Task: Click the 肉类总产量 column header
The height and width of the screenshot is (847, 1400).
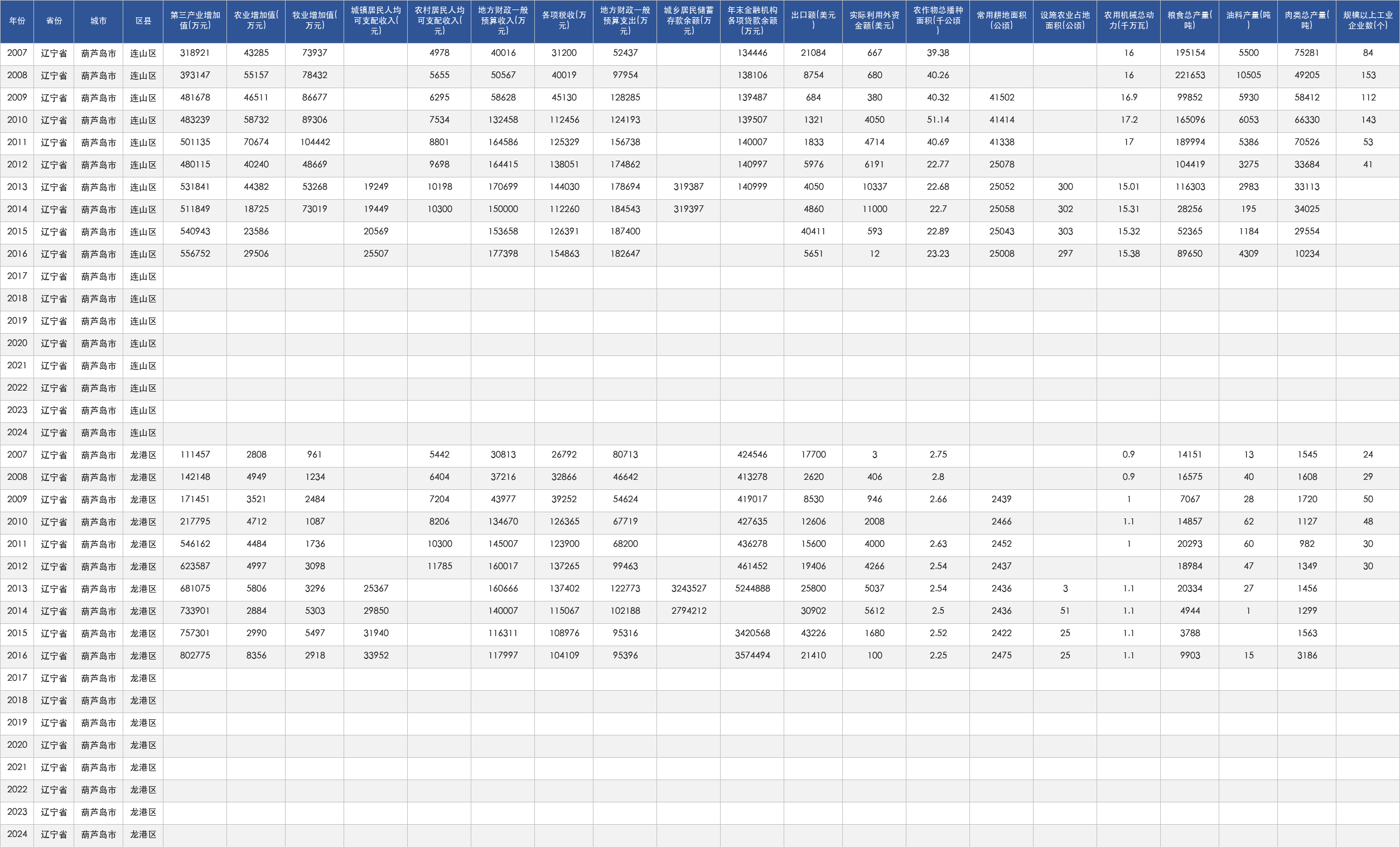Action: 1307,21
